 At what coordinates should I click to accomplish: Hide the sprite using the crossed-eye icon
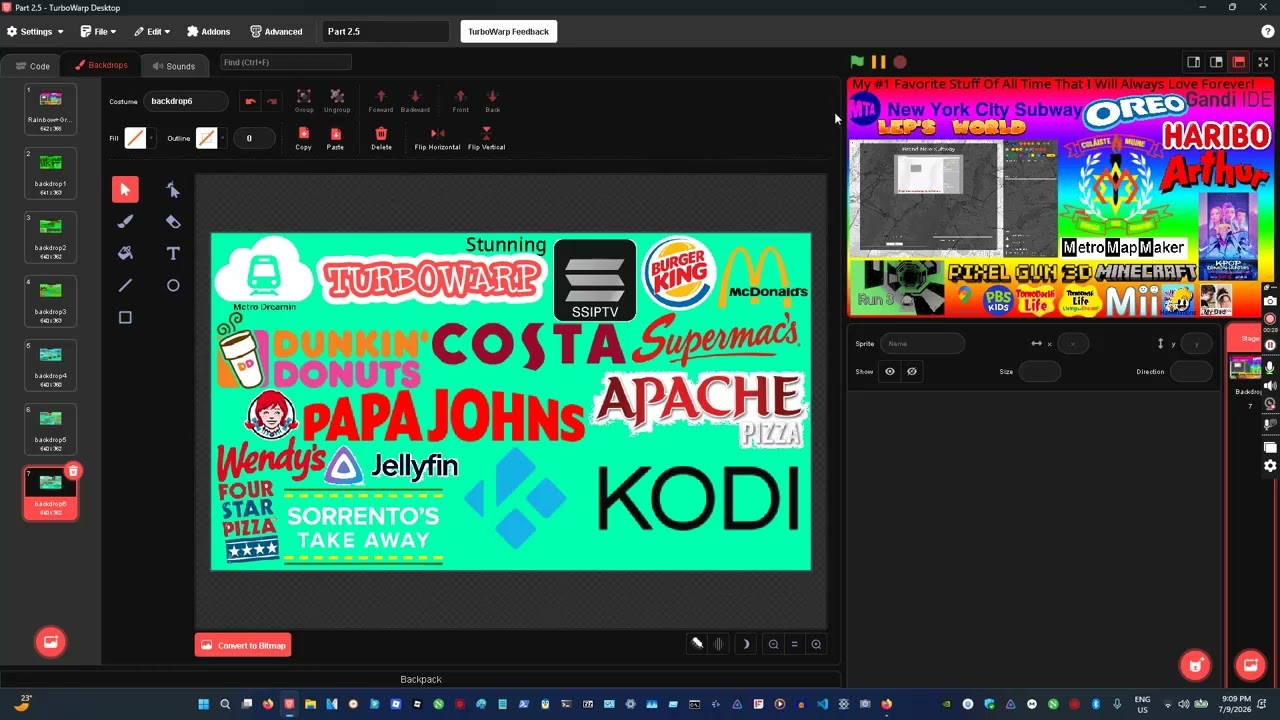912,371
